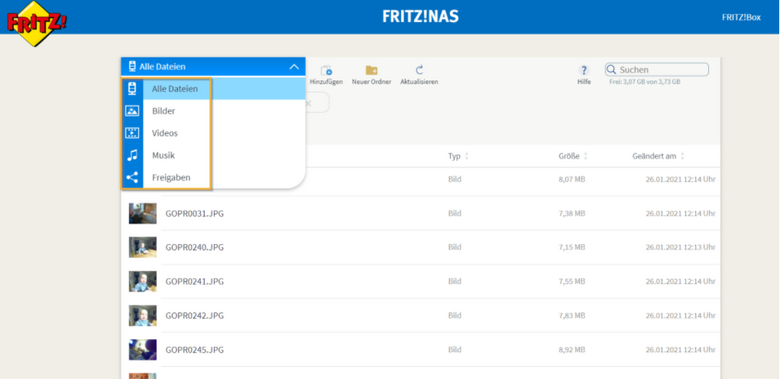
Task: Sort files by Typ column arrows
Action: 467,156
